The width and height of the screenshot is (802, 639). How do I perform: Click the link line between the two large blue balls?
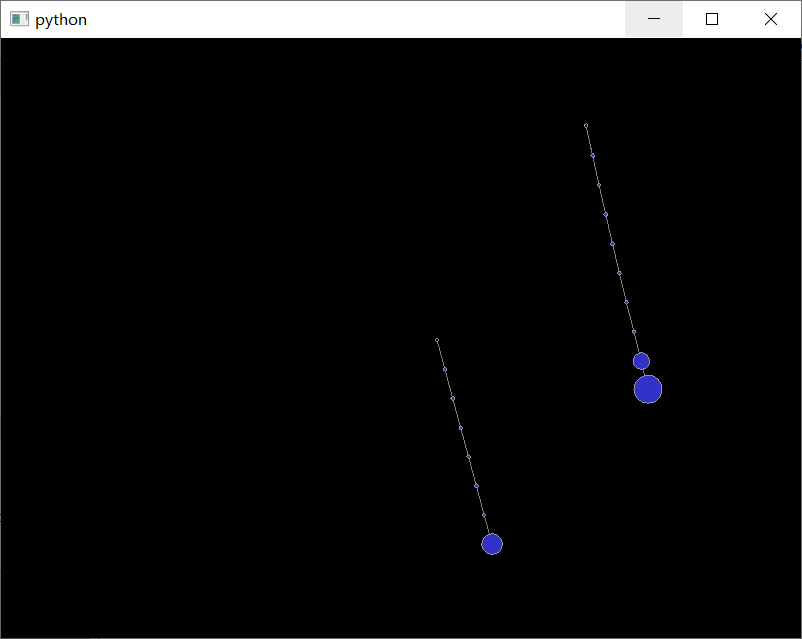tap(644, 372)
